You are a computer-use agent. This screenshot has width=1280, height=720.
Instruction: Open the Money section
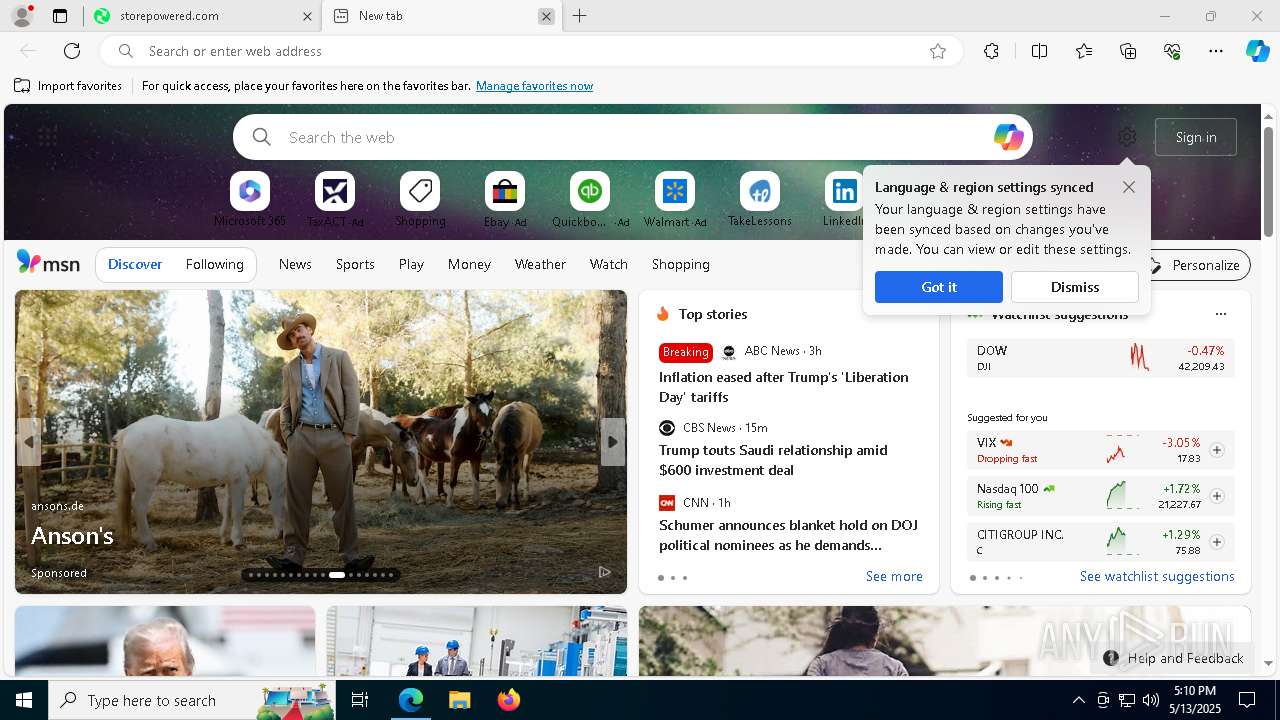[469, 264]
